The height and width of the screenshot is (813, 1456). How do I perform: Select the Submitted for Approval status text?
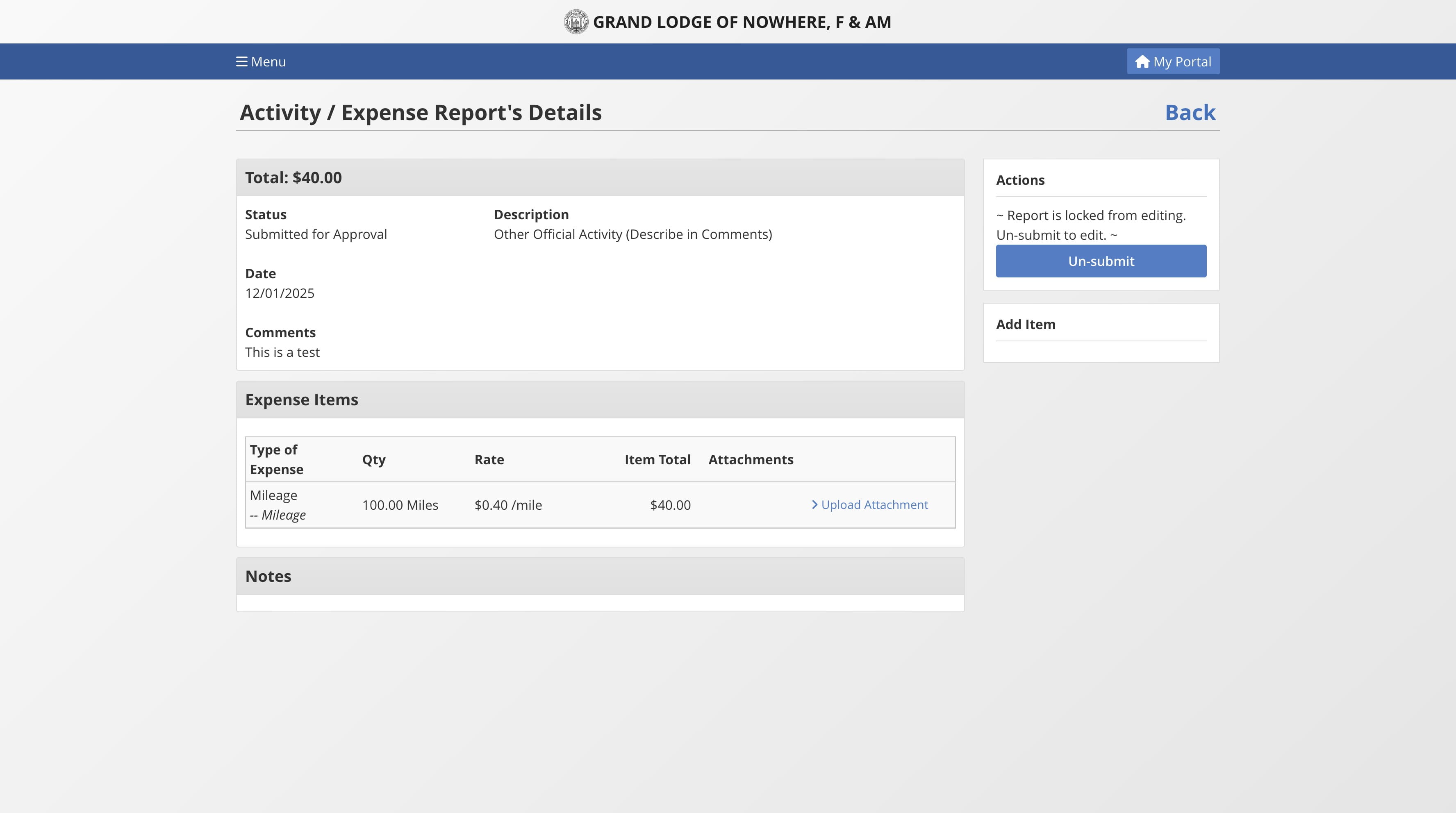[x=316, y=234]
